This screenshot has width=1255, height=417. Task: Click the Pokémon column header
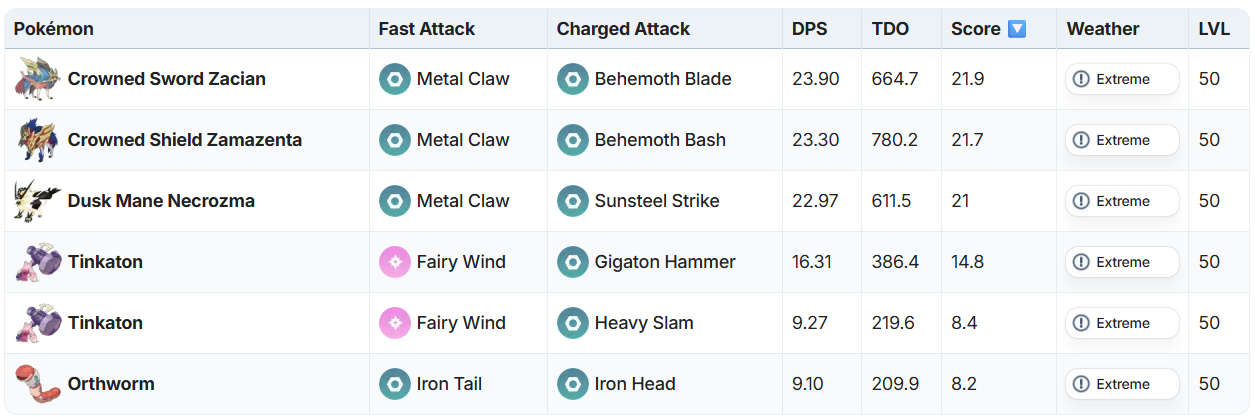point(54,29)
